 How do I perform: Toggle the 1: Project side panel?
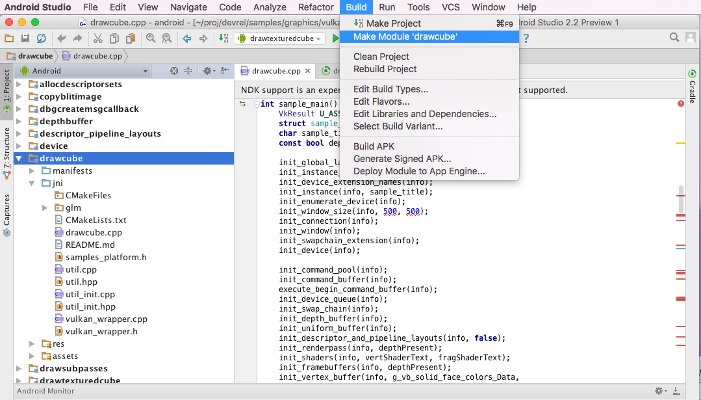point(6,91)
